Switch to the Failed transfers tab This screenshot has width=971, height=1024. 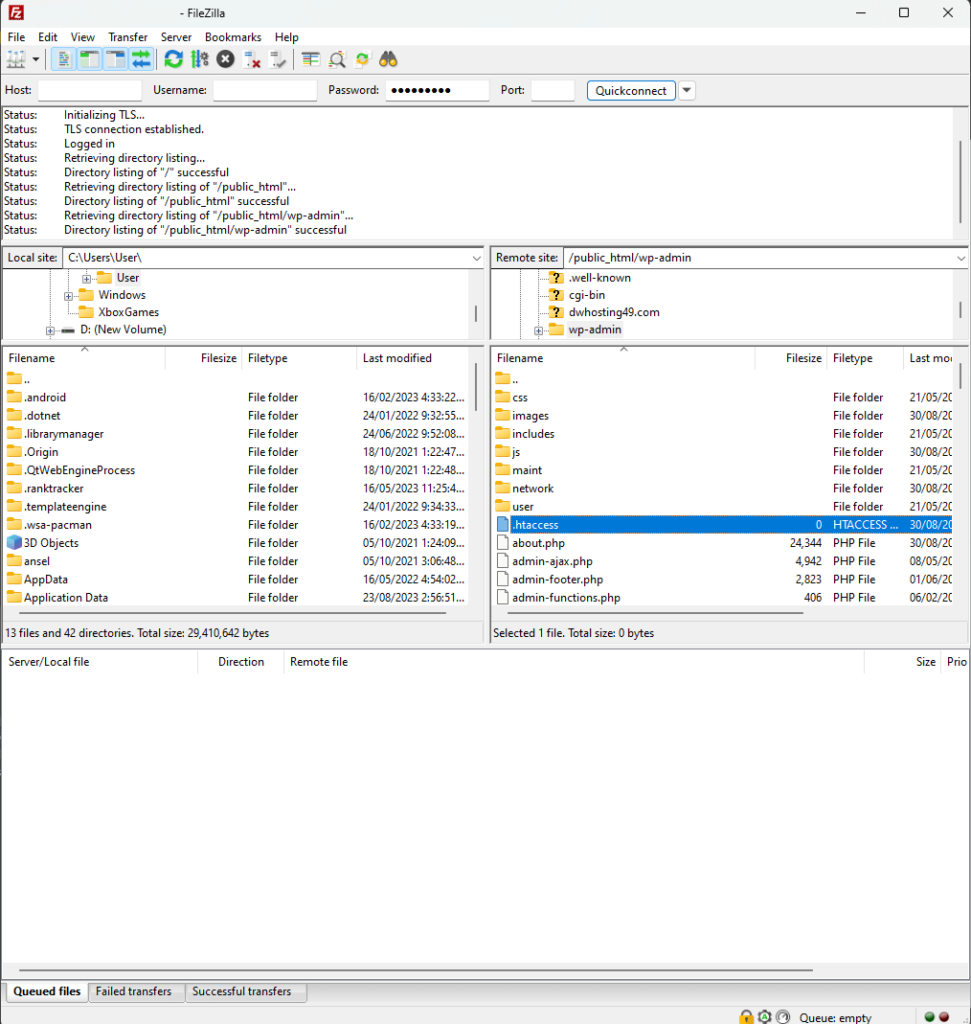point(134,991)
